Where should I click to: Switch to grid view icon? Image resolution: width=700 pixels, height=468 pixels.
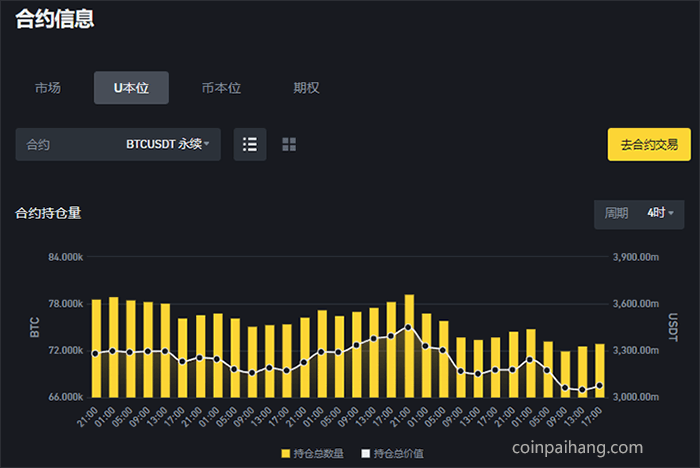(289, 145)
